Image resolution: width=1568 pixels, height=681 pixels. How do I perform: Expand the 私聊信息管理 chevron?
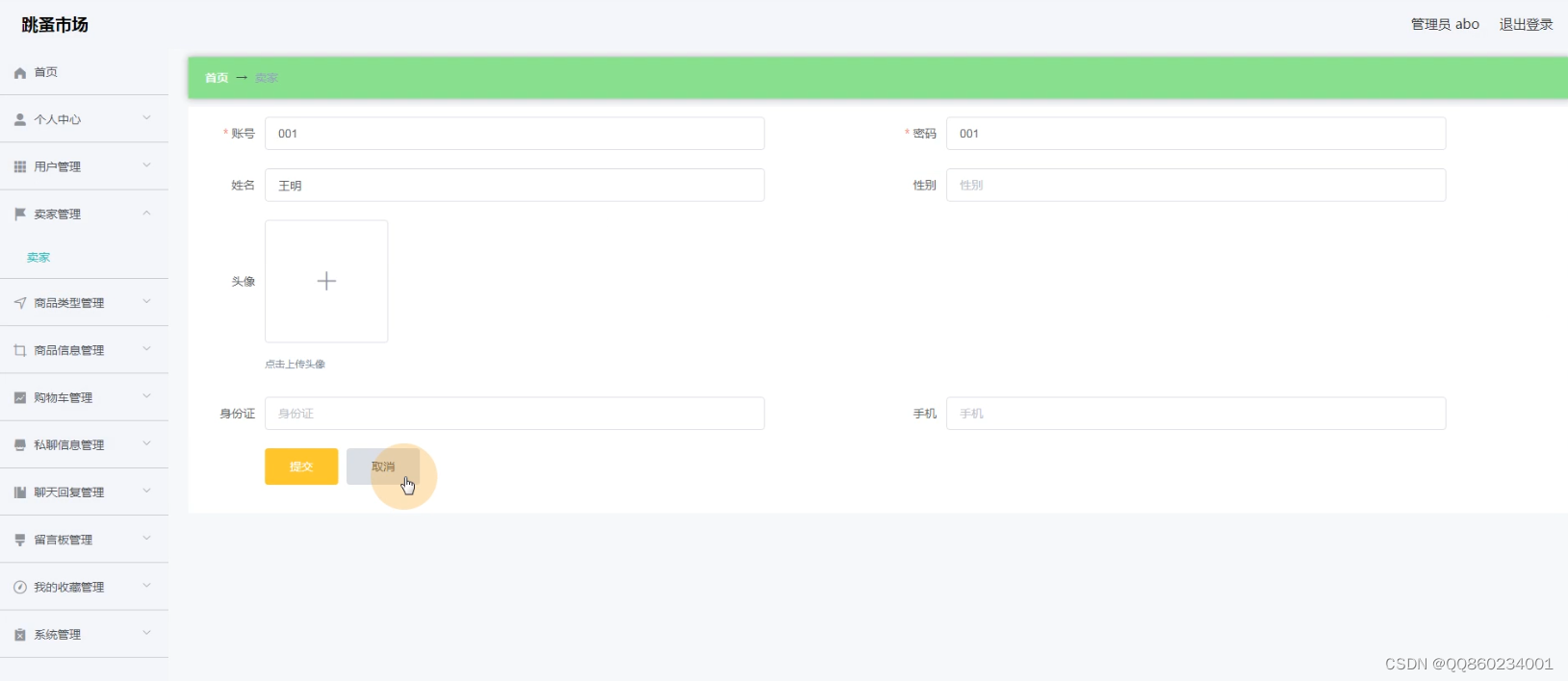(x=147, y=443)
